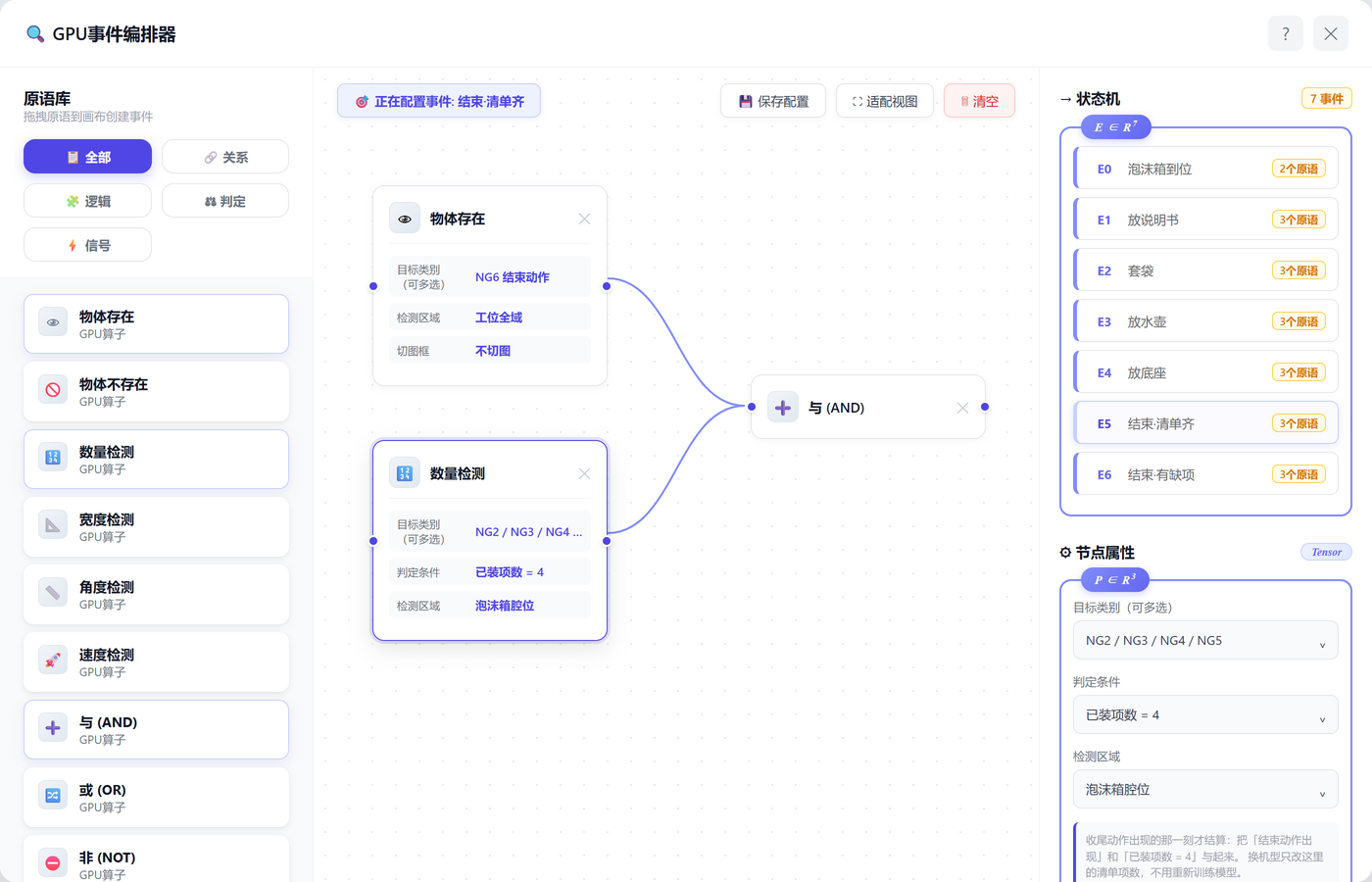Select the left input port of 物体存在 node

[373, 286]
